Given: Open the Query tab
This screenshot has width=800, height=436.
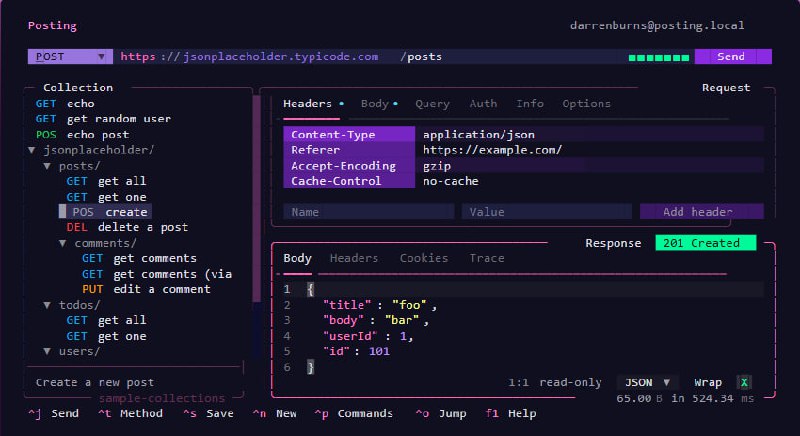Looking at the screenshot, I should [x=432, y=104].
